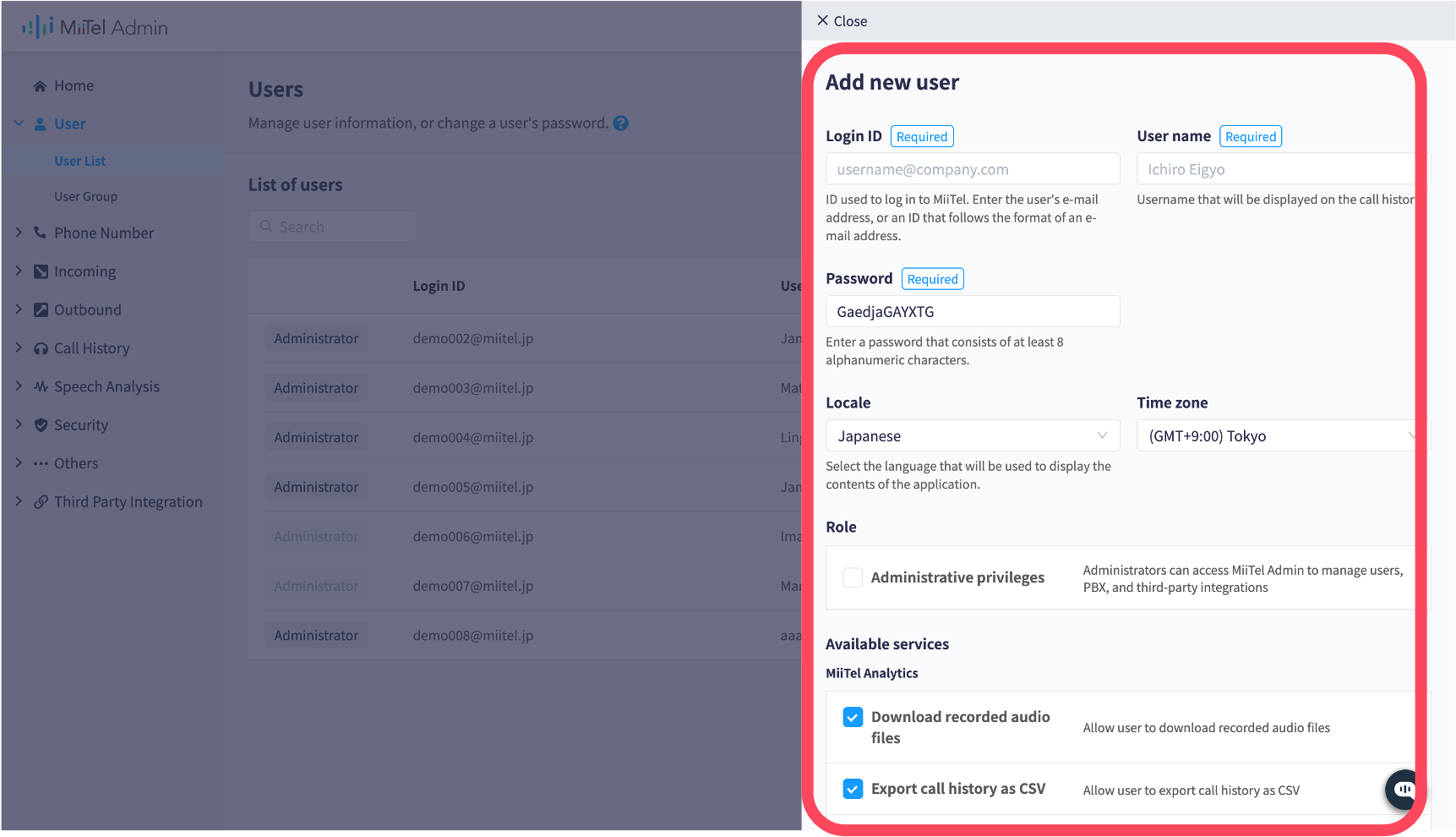1456x837 pixels.
Task: Expand Security menu chevron
Action: (x=19, y=424)
